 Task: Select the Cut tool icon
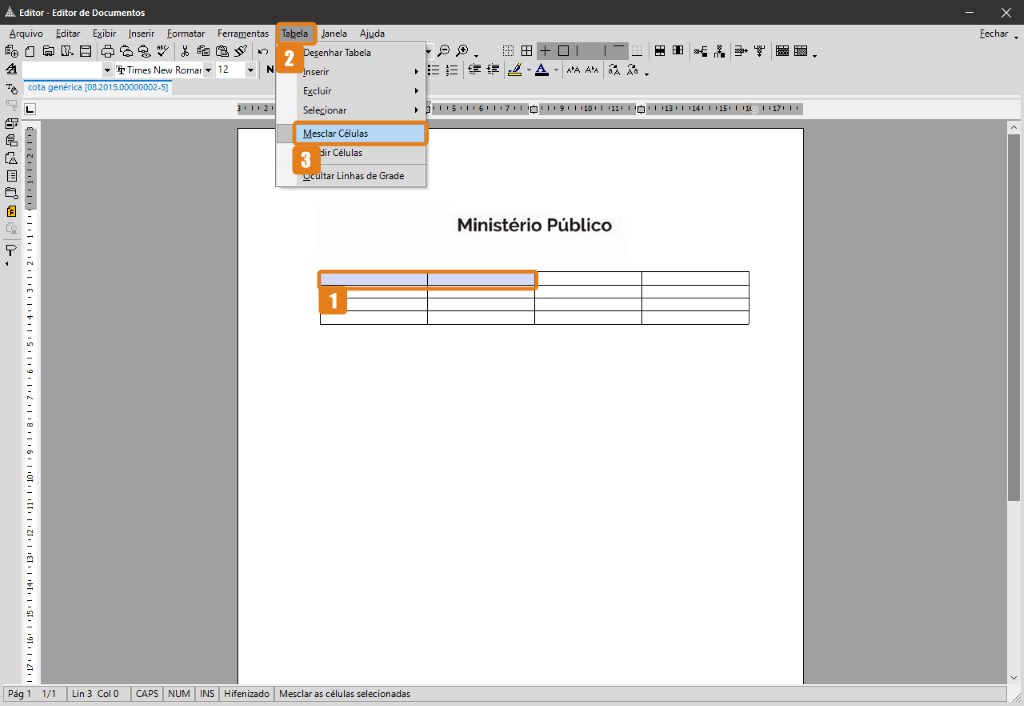185,50
